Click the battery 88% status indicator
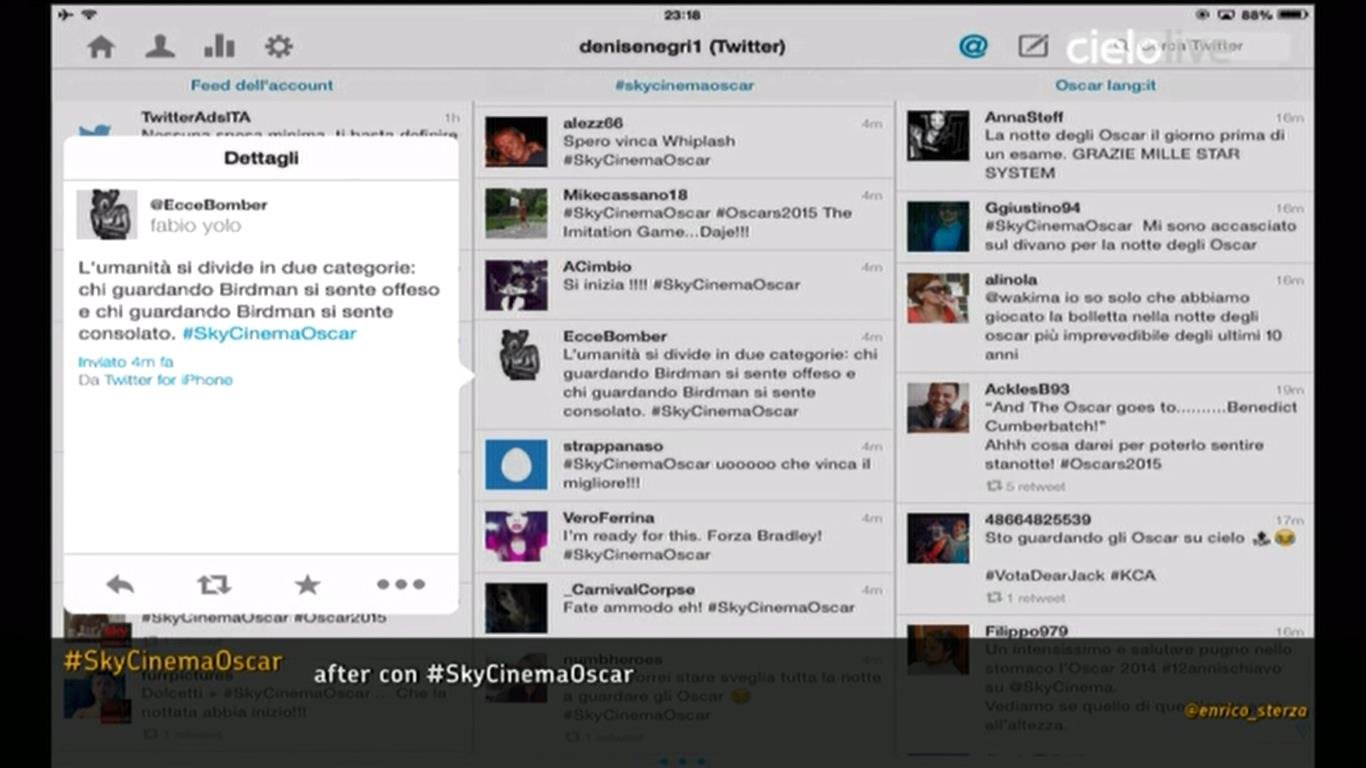This screenshot has width=1366, height=768. (x=1274, y=15)
